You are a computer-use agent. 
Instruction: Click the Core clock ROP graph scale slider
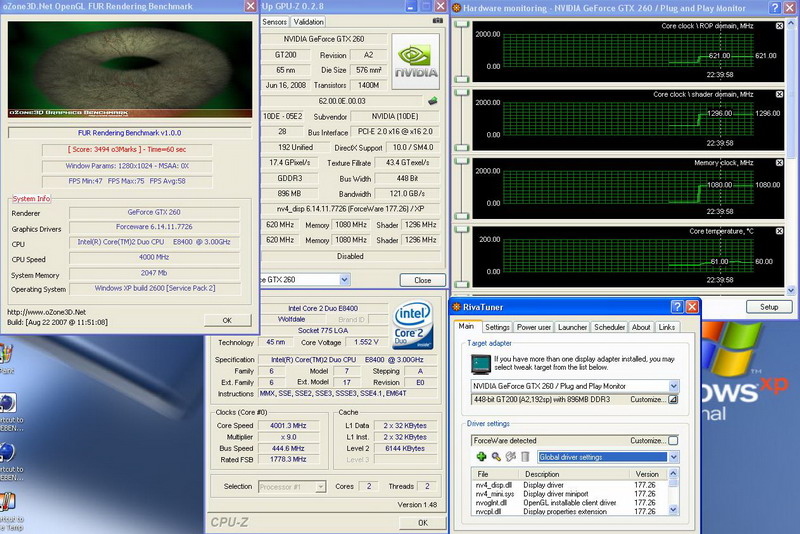[x=461, y=52]
